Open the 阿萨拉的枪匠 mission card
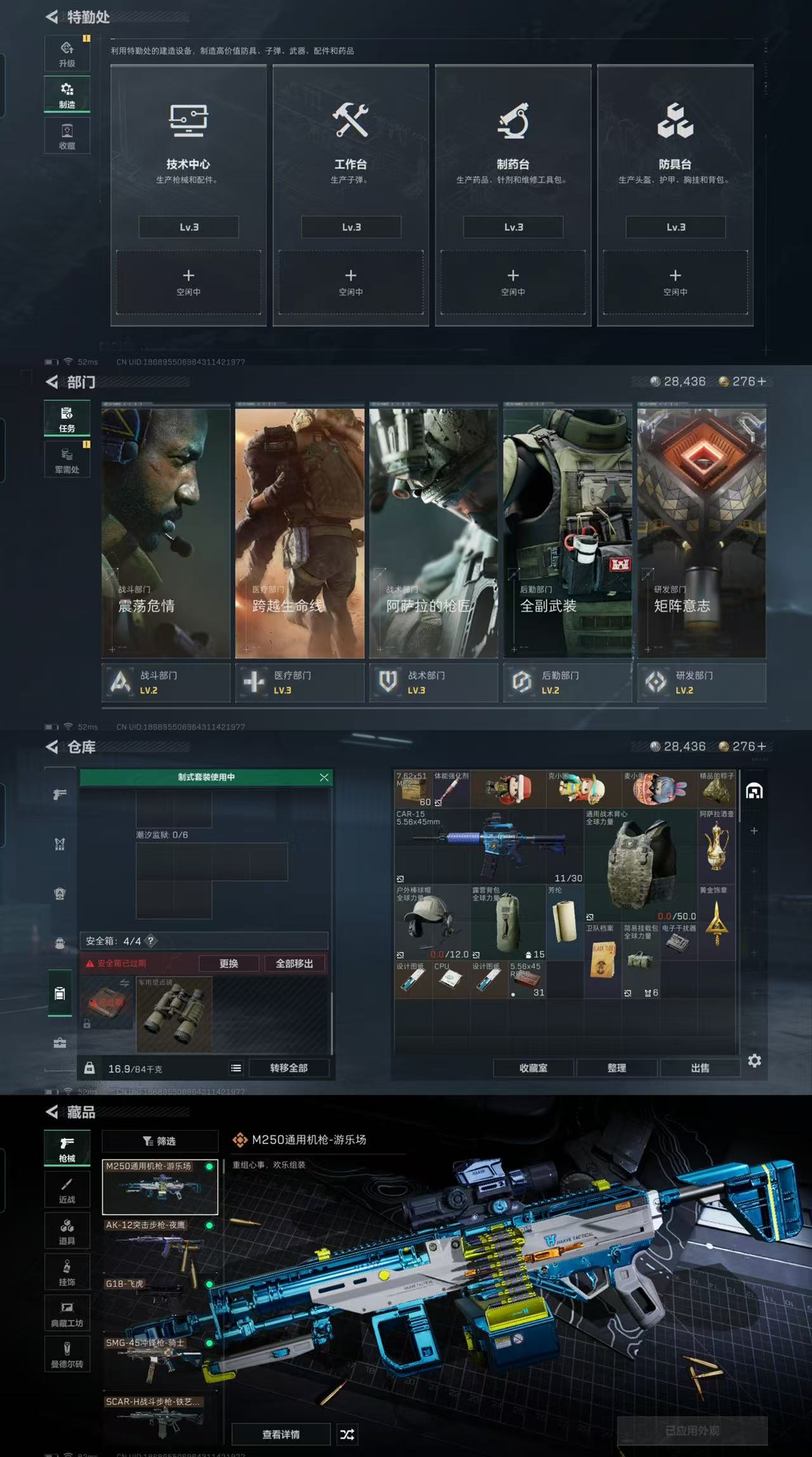Viewport: 812px width, 1457px height. tap(434, 532)
